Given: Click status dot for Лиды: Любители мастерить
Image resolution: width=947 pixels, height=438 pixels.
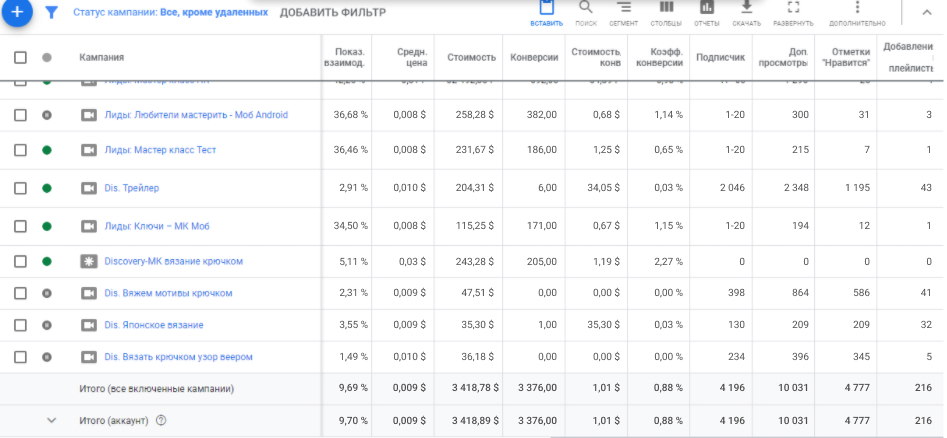Looking at the screenshot, I should (47, 115).
